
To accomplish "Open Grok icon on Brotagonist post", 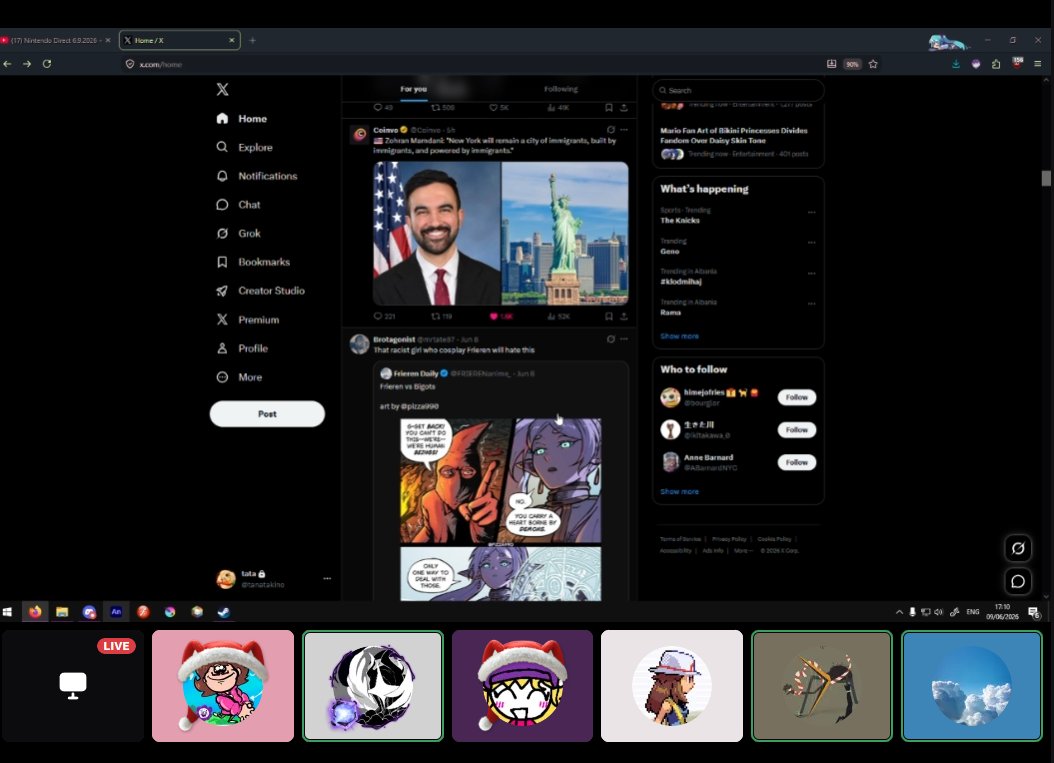I will coord(610,339).
